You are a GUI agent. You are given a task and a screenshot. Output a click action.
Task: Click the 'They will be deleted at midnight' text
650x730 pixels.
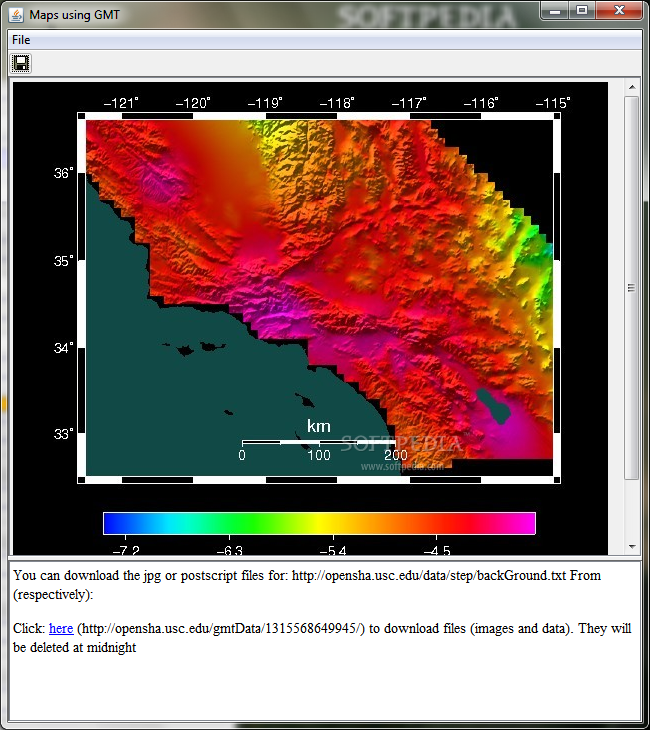(322, 638)
